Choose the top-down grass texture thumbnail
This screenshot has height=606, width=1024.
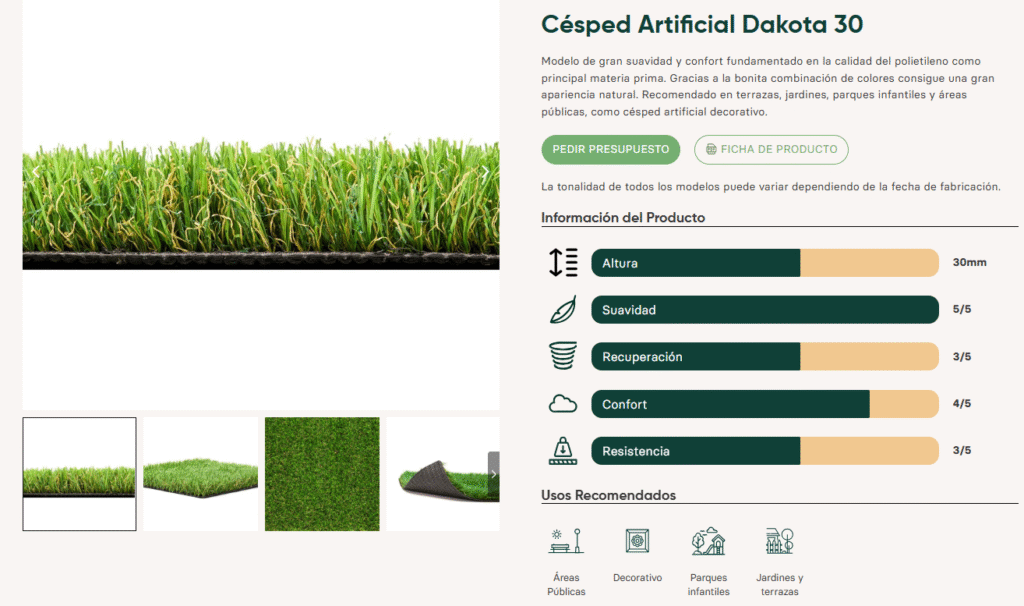pyautogui.click(x=322, y=474)
